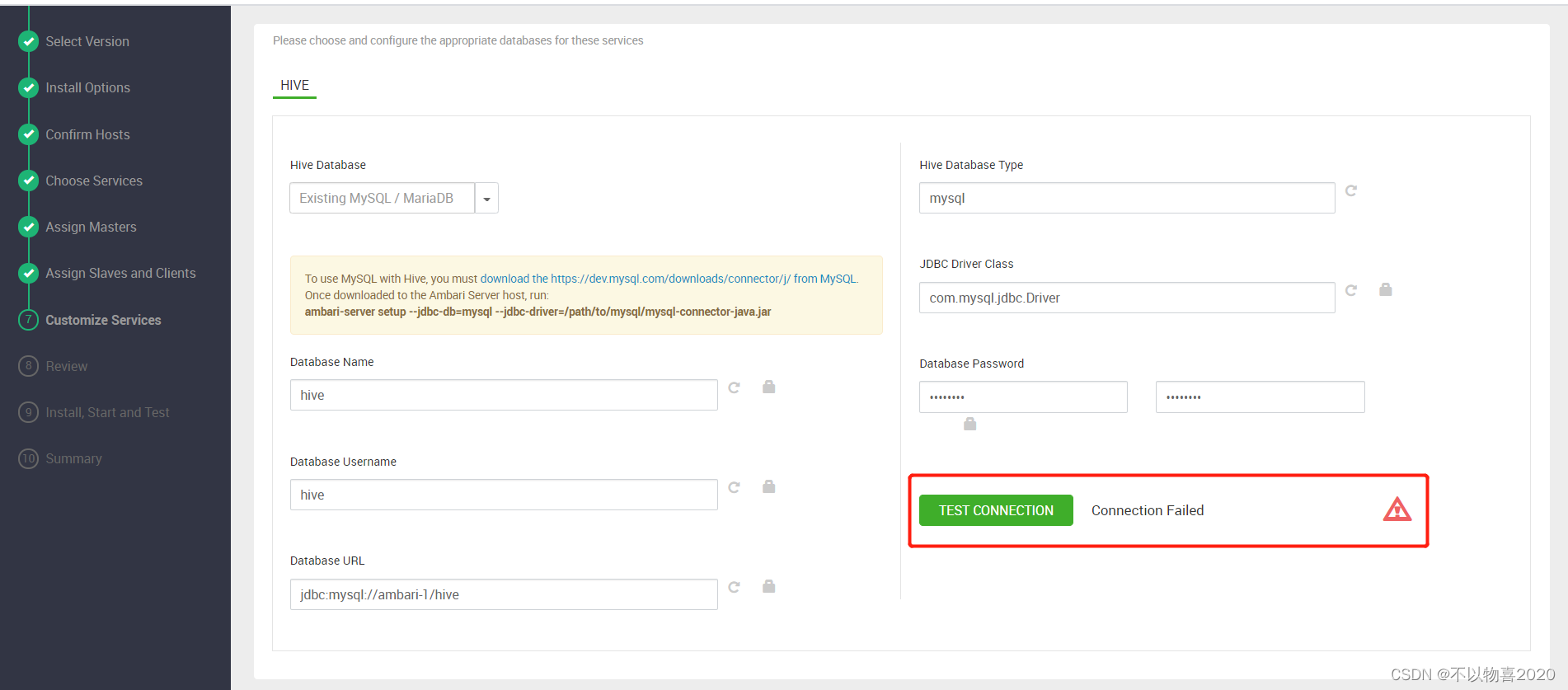Switch to the HIVE tab
Image resolution: width=1568 pixels, height=690 pixels.
(294, 86)
